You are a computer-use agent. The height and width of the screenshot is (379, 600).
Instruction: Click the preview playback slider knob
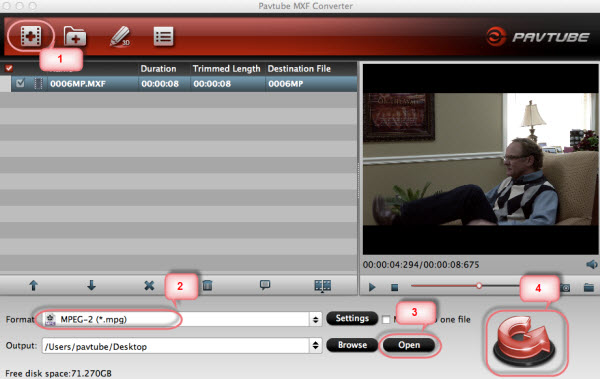tap(479, 286)
